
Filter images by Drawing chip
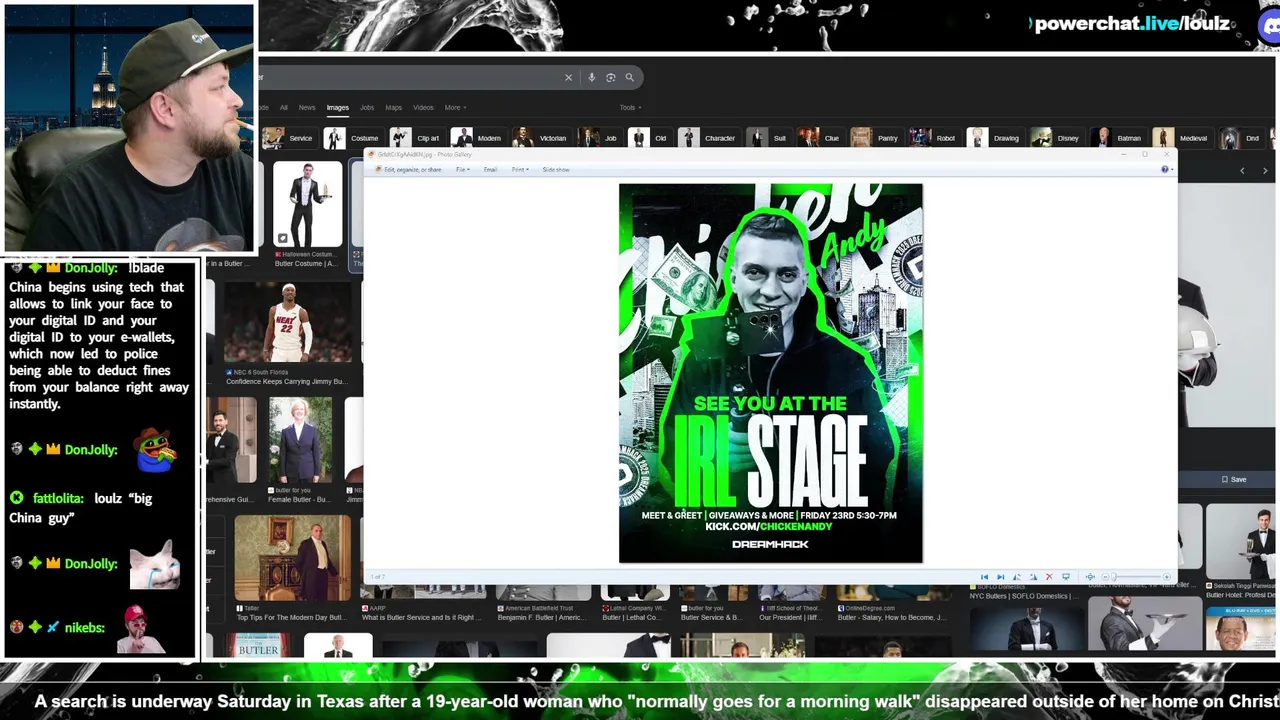coord(995,138)
